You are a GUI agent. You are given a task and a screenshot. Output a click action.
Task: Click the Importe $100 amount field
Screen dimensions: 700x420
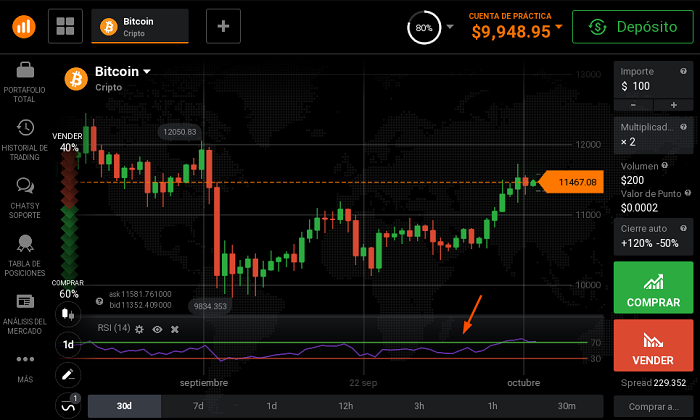pos(654,80)
